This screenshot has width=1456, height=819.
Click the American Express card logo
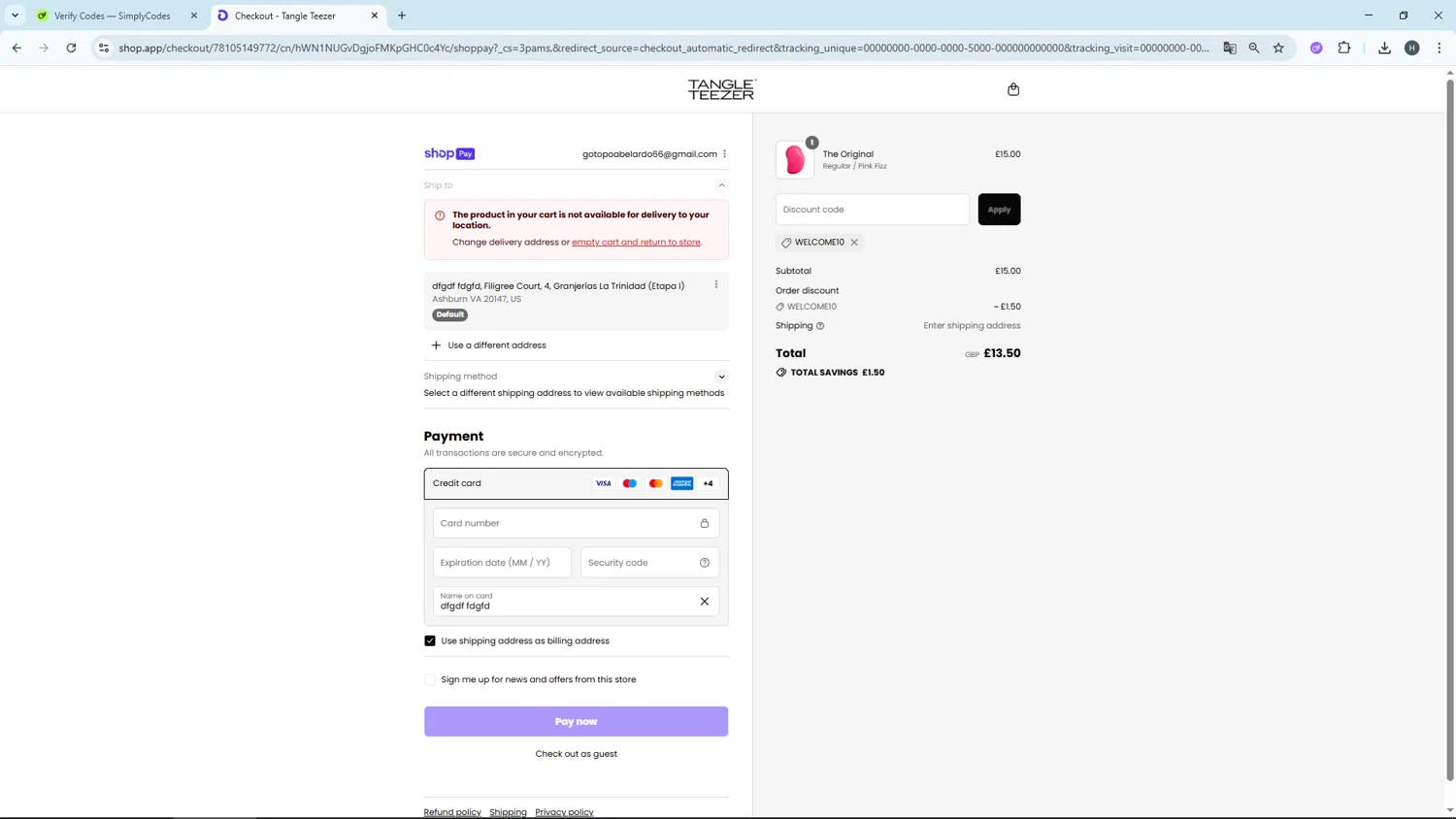(682, 483)
